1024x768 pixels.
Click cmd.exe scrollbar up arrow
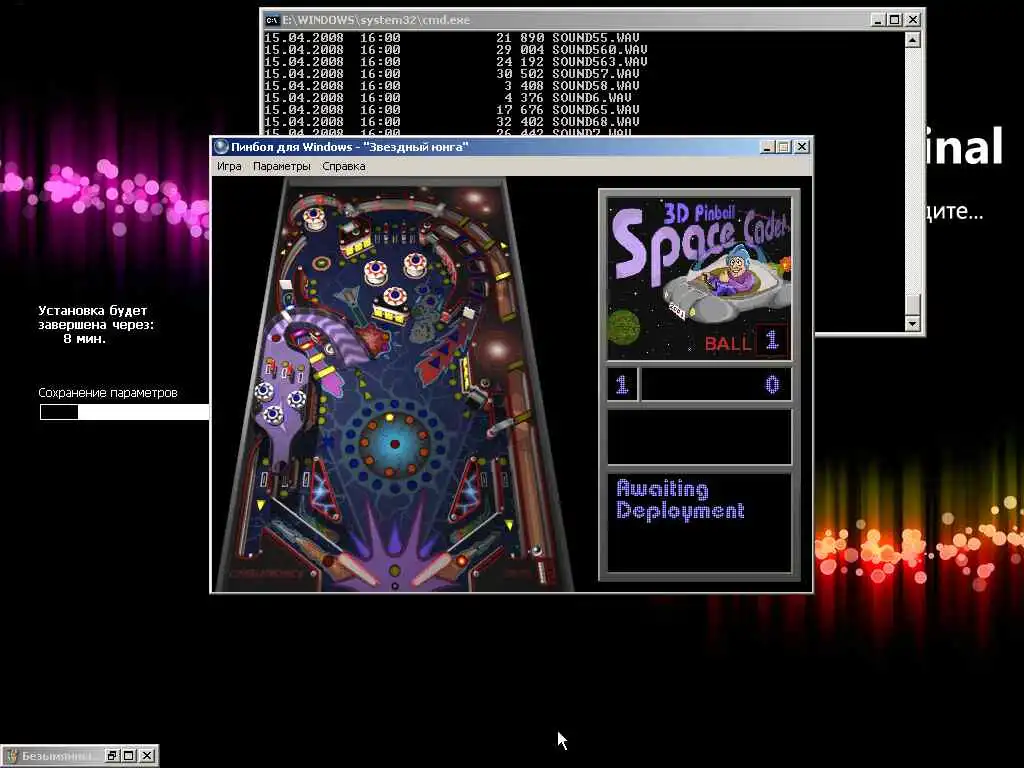click(912, 40)
